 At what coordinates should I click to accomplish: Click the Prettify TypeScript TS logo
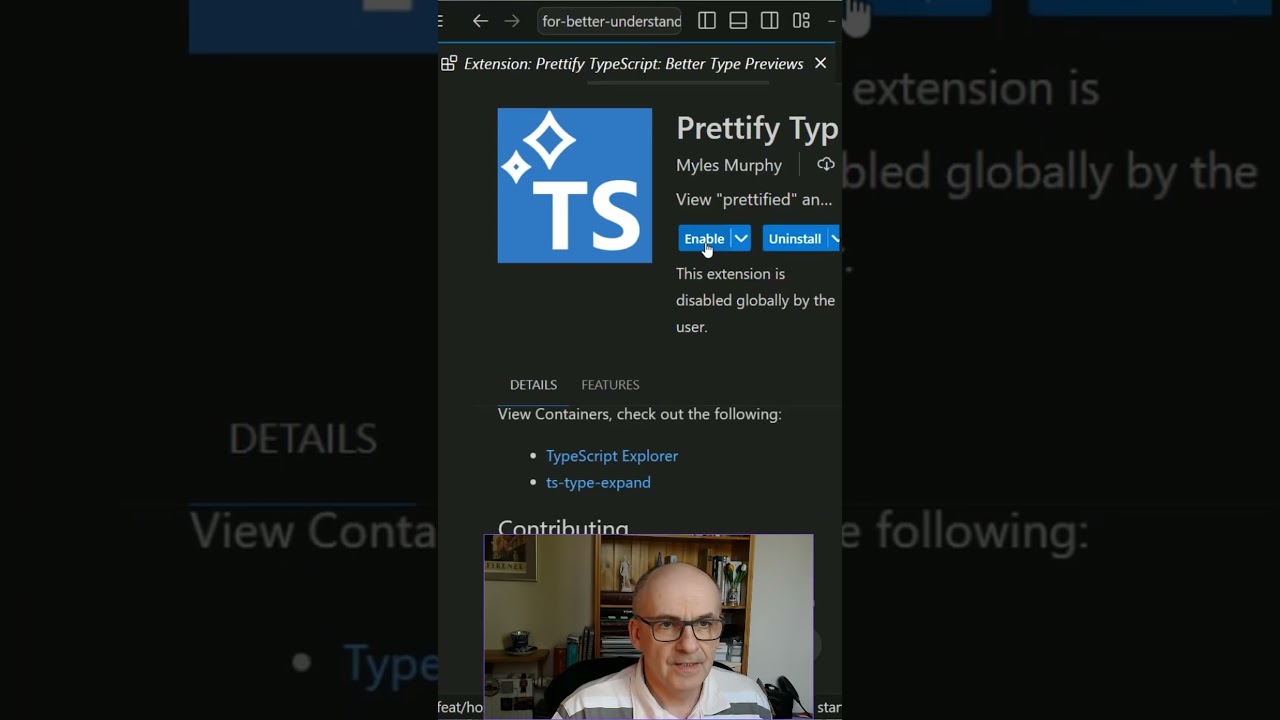click(x=575, y=185)
